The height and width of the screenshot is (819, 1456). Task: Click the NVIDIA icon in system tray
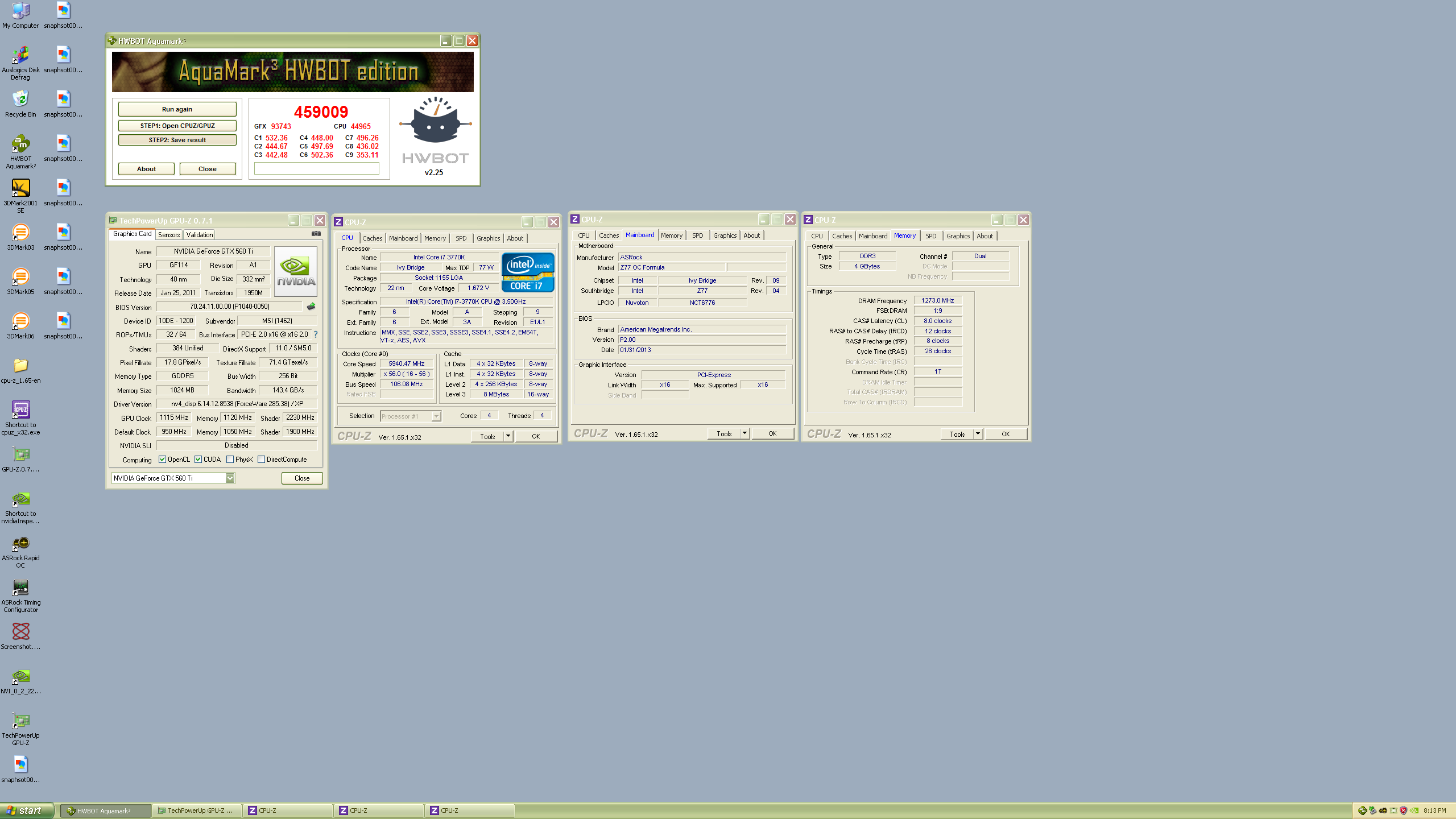click(1414, 811)
